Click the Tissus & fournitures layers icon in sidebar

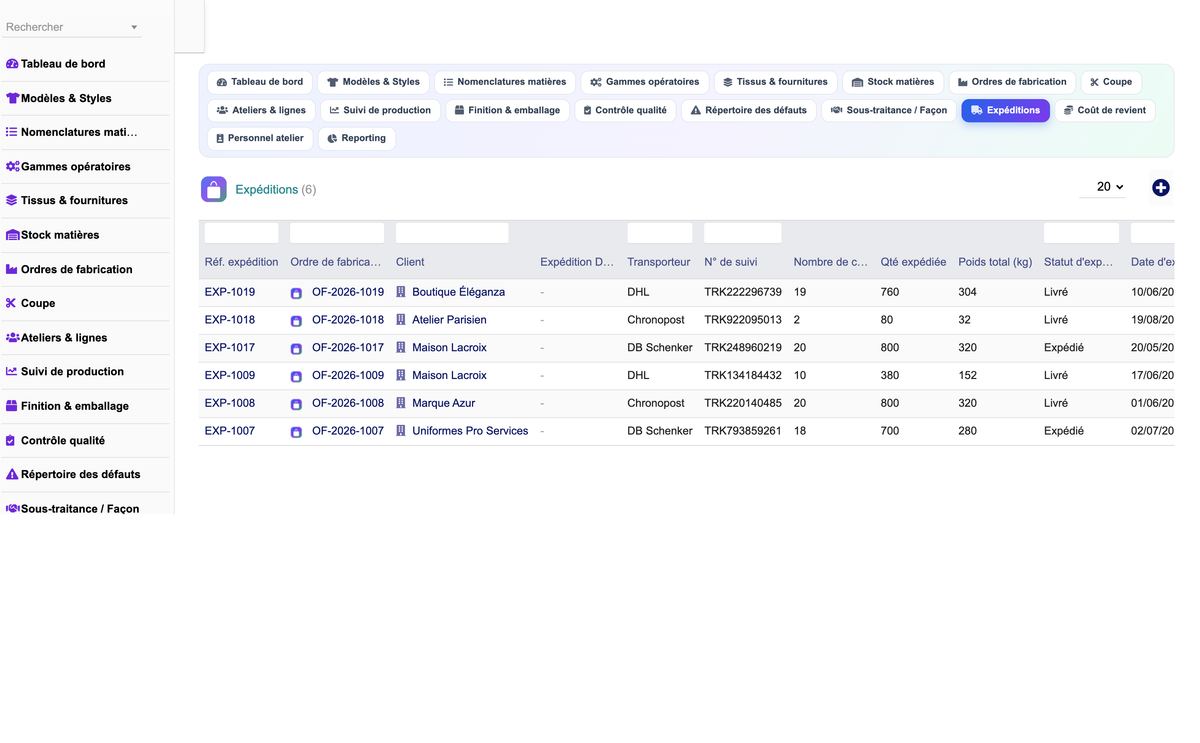tap(12, 200)
